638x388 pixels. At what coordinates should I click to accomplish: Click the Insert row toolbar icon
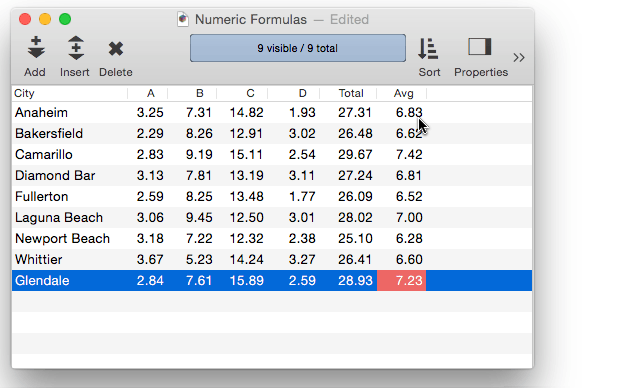click(76, 48)
